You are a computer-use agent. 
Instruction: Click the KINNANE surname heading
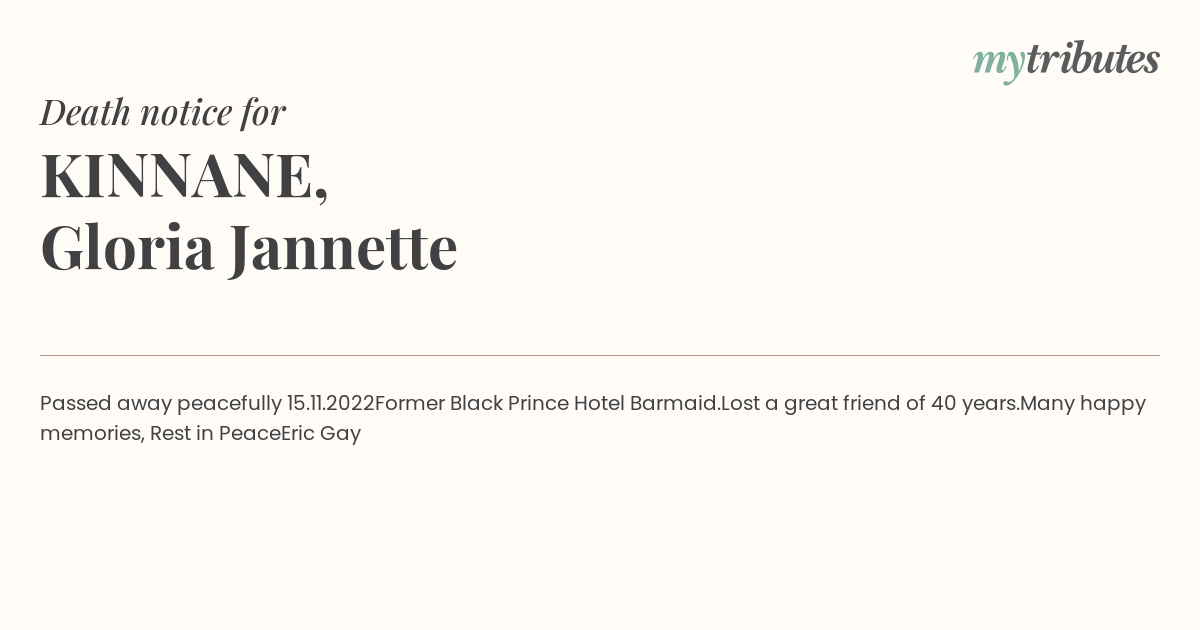tap(184, 177)
